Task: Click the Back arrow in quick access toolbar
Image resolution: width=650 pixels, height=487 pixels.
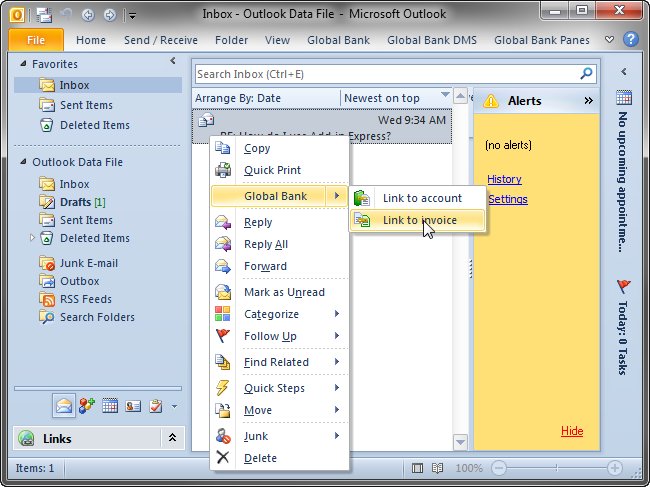Action: click(88, 15)
